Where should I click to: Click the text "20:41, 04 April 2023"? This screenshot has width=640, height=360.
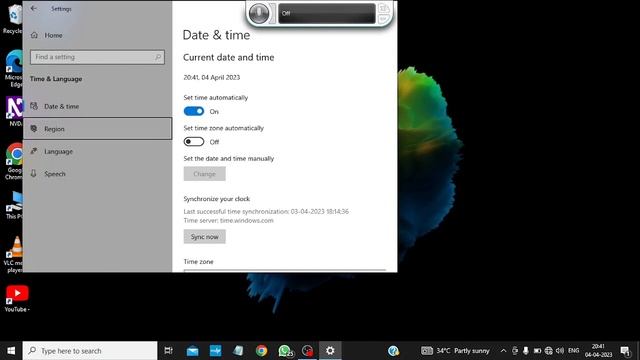[x=211, y=77]
